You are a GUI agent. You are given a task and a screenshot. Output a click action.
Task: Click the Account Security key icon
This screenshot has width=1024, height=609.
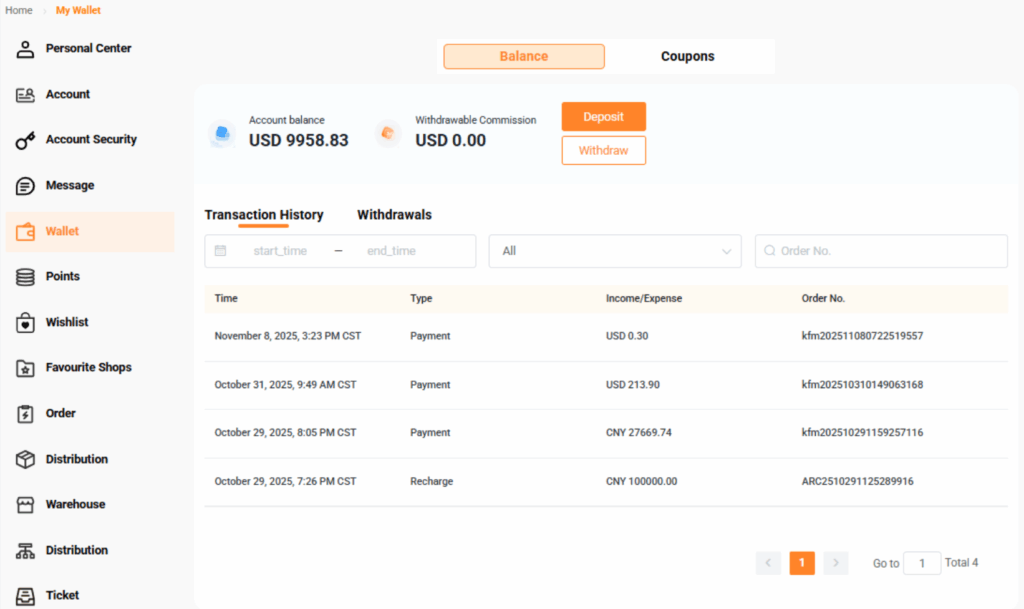coord(26,140)
